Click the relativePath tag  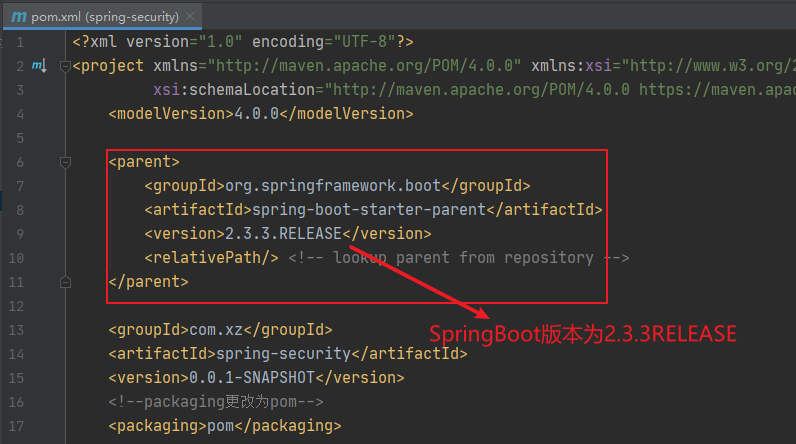coord(212,258)
